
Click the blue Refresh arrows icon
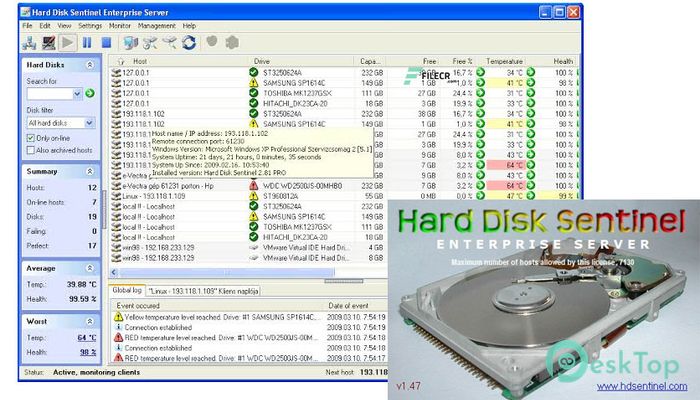point(189,43)
